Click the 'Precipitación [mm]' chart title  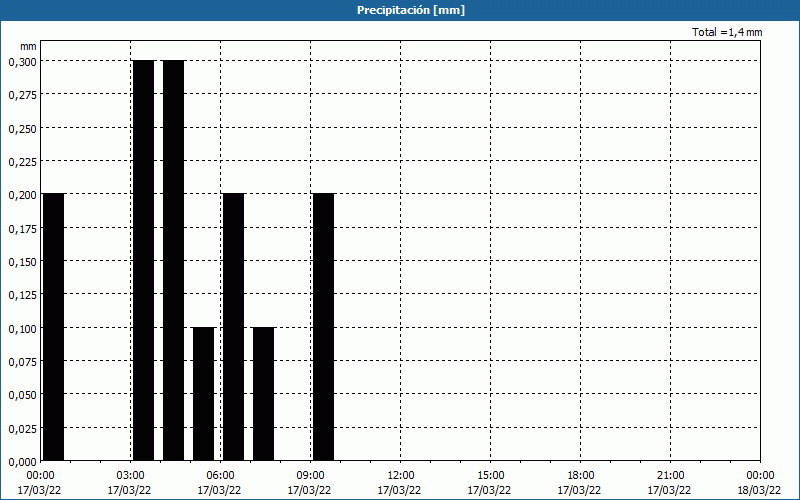point(411,10)
